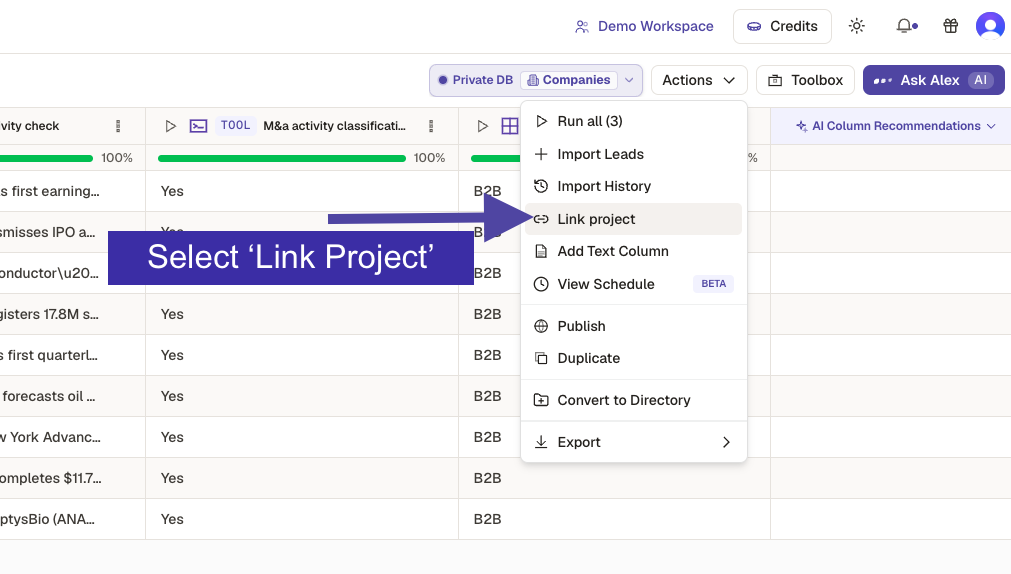Open options menu for M&a activity classification column
The width and height of the screenshot is (1011, 574).
[431, 126]
